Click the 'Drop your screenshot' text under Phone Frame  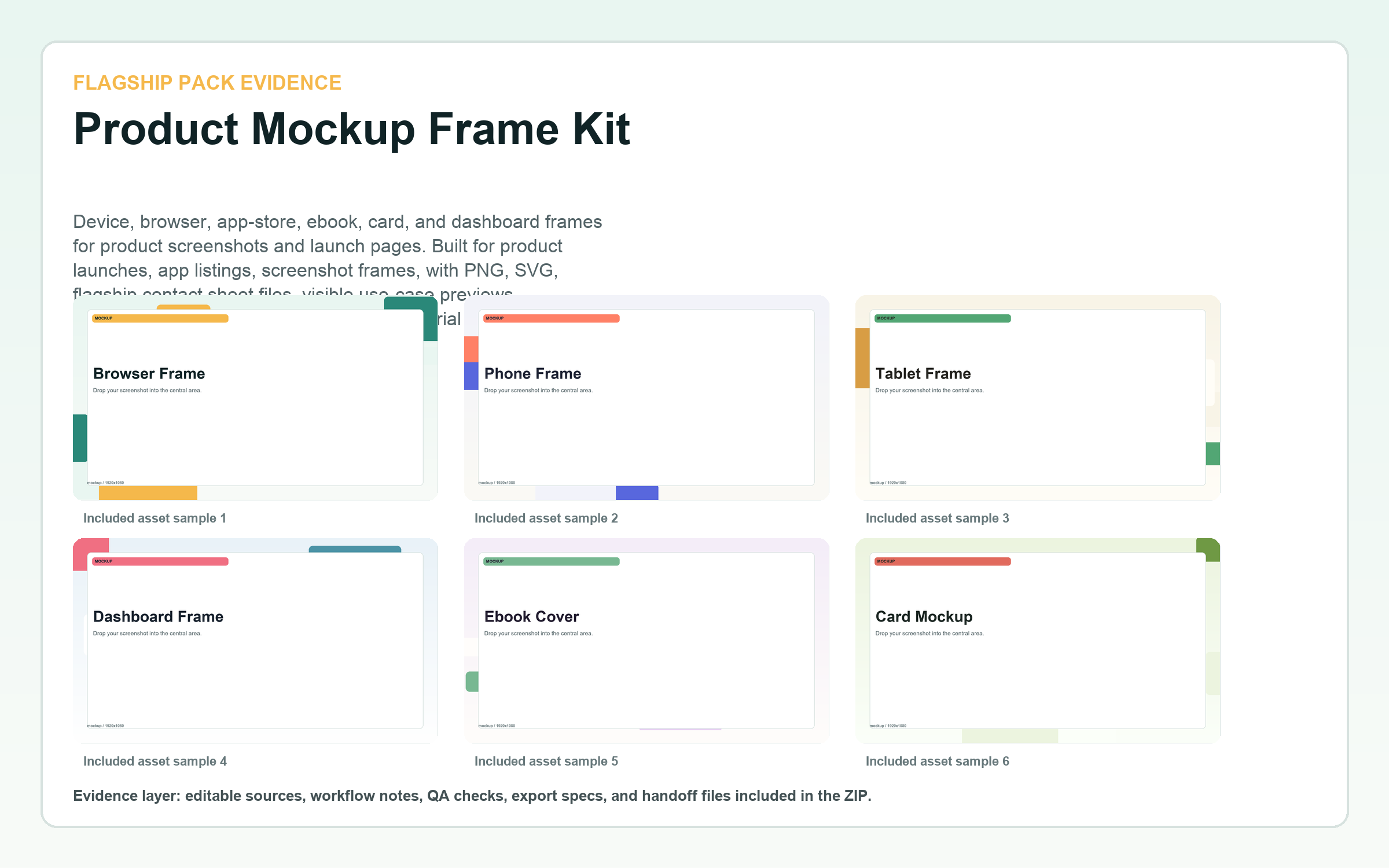(538, 391)
